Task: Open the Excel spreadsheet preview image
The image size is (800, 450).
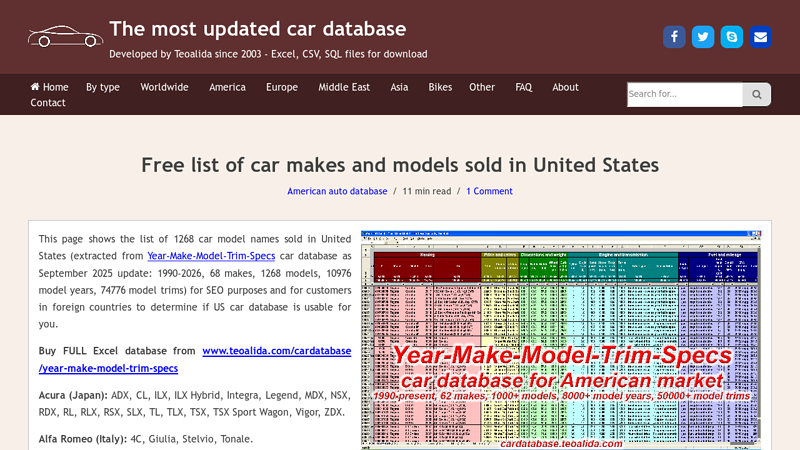Action: coord(561,340)
